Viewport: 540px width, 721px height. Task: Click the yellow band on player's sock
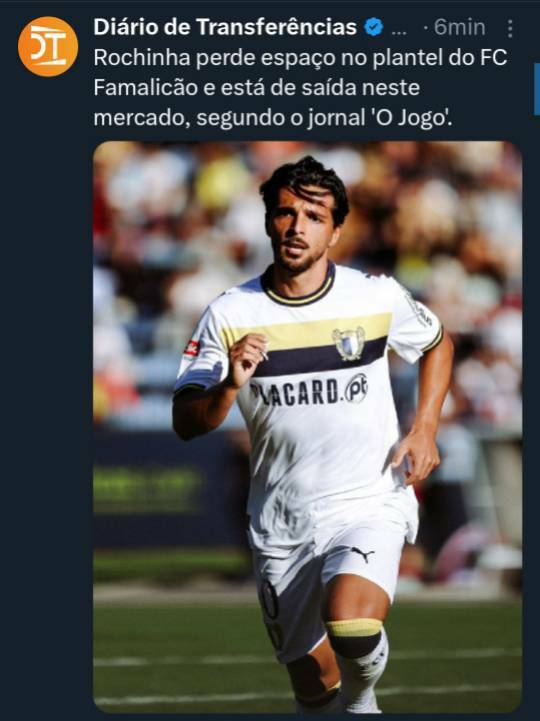click(354, 628)
